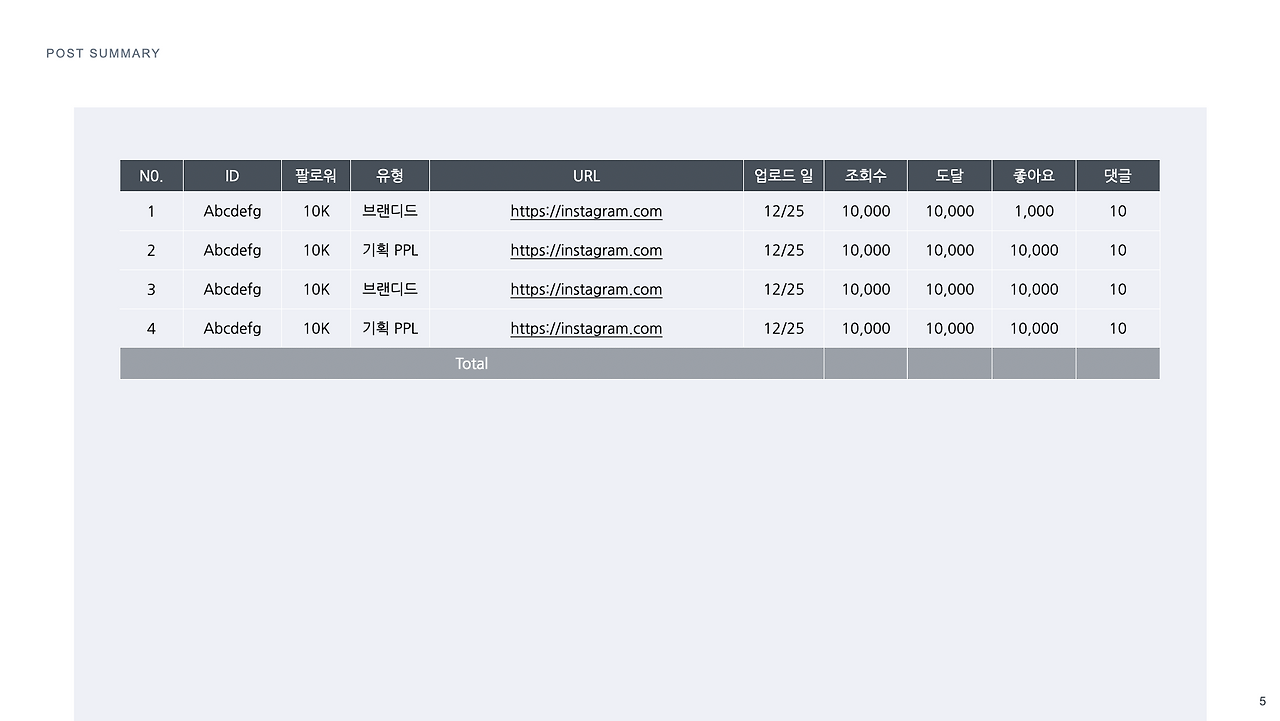
Task: Click the 좋아요 value 10,000 in row 3
Action: pos(1034,289)
